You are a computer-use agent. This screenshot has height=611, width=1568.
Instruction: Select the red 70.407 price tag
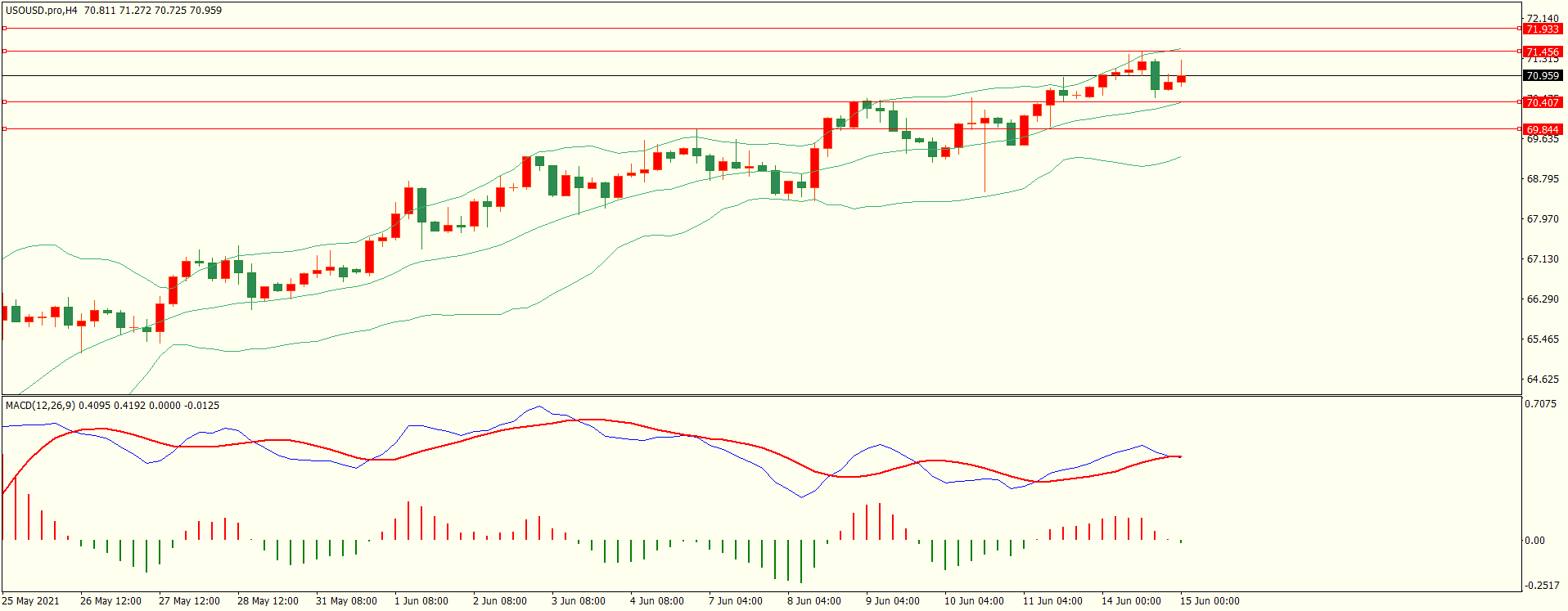pyautogui.click(x=1543, y=102)
